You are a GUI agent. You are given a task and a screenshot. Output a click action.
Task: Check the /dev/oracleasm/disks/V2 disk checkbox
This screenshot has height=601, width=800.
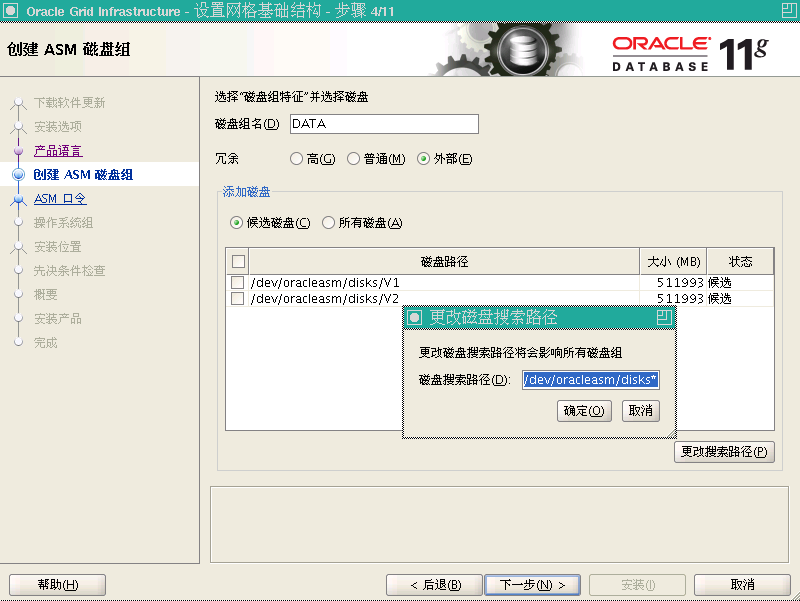pyautogui.click(x=237, y=299)
